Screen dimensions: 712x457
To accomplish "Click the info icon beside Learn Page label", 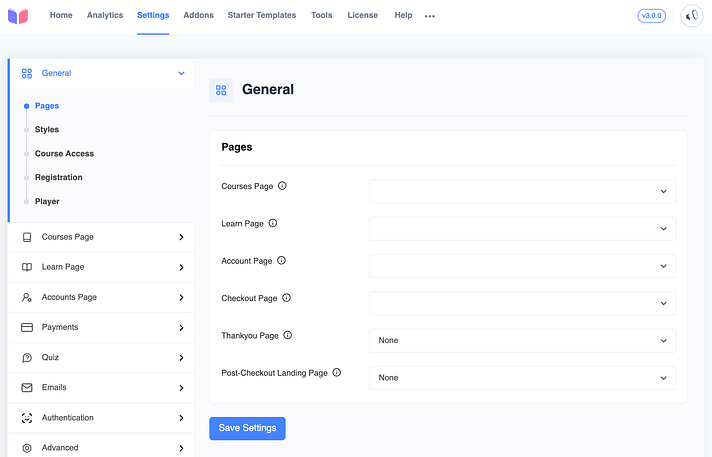I will 273,223.
